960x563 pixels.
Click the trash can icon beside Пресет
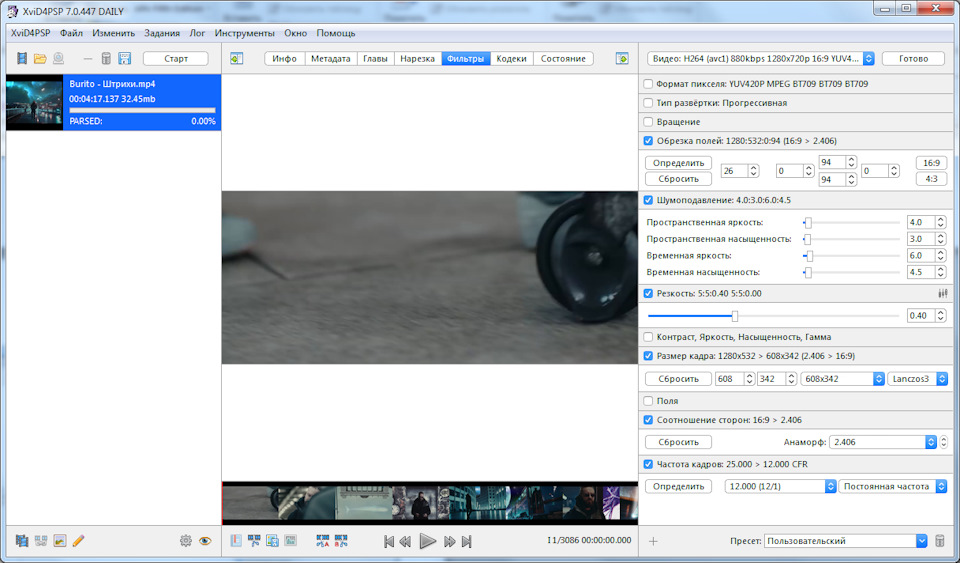[939, 541]
